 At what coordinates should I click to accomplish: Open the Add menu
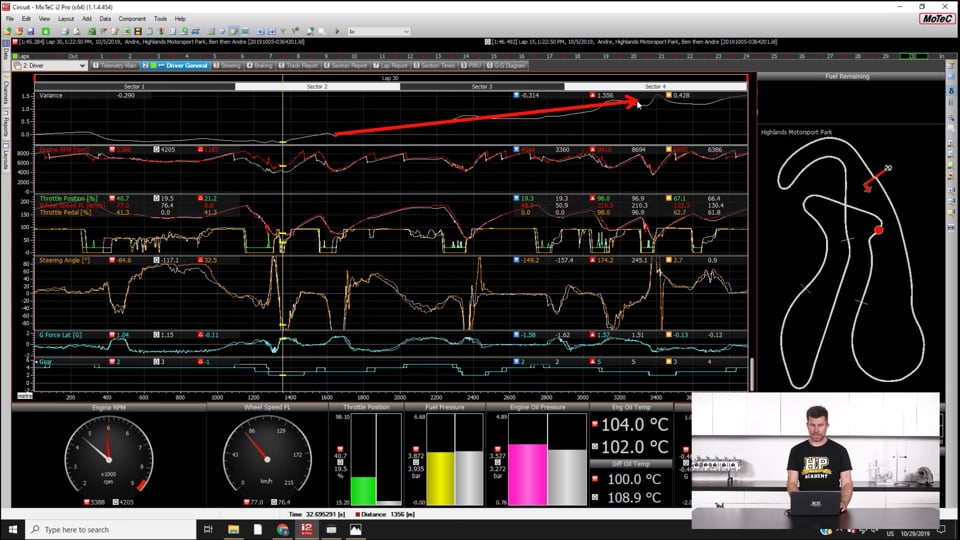86,19
